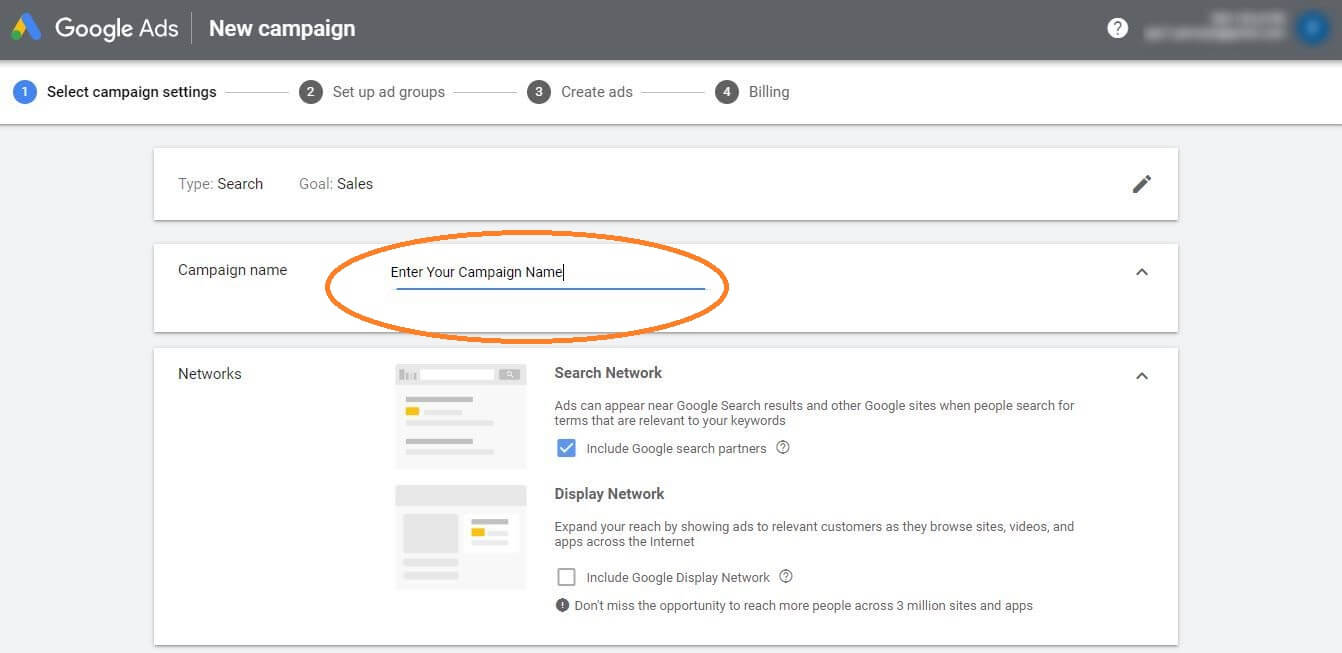Show help for Google search partners
This screenshot has height=653, width=1342.
(x=783, y=448)
